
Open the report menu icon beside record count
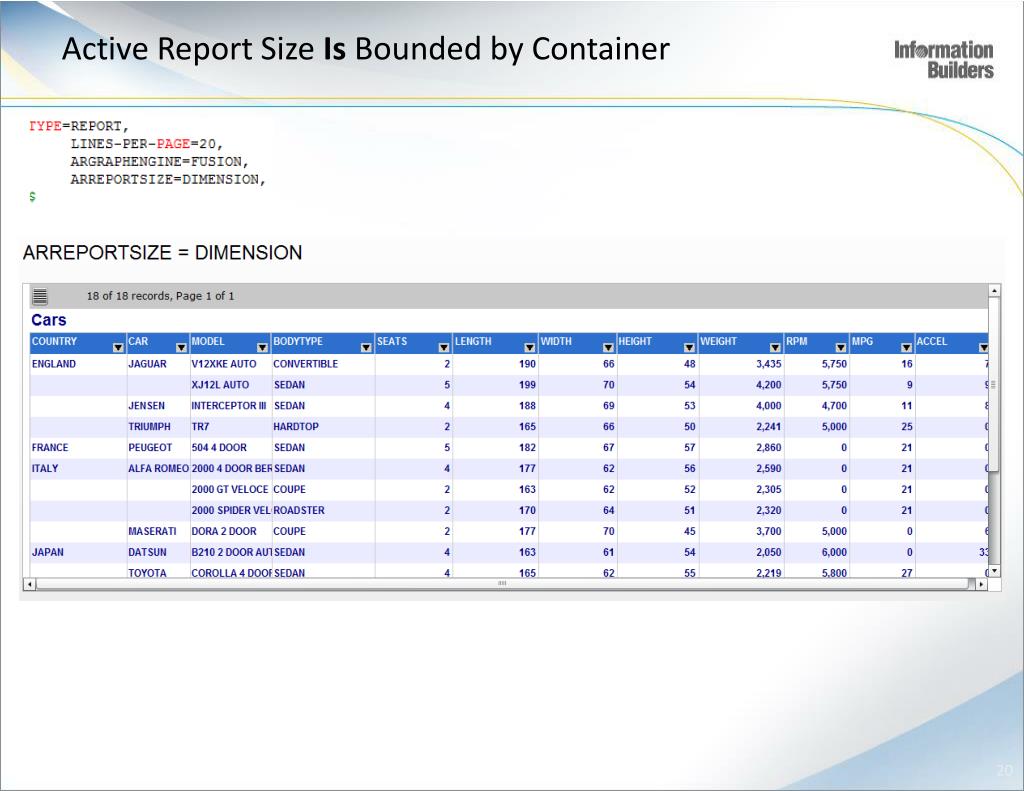40,296
